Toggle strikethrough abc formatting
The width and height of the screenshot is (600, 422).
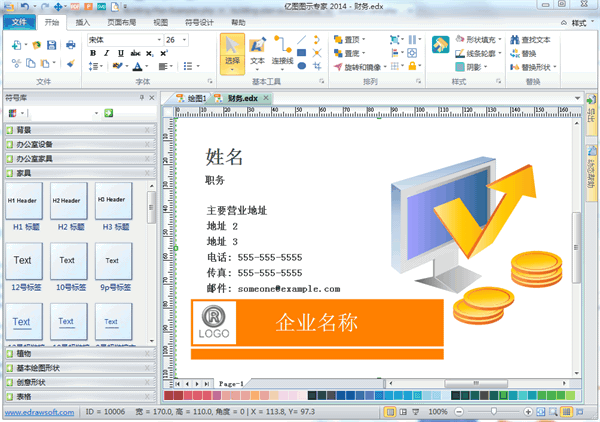click(135, 53)
